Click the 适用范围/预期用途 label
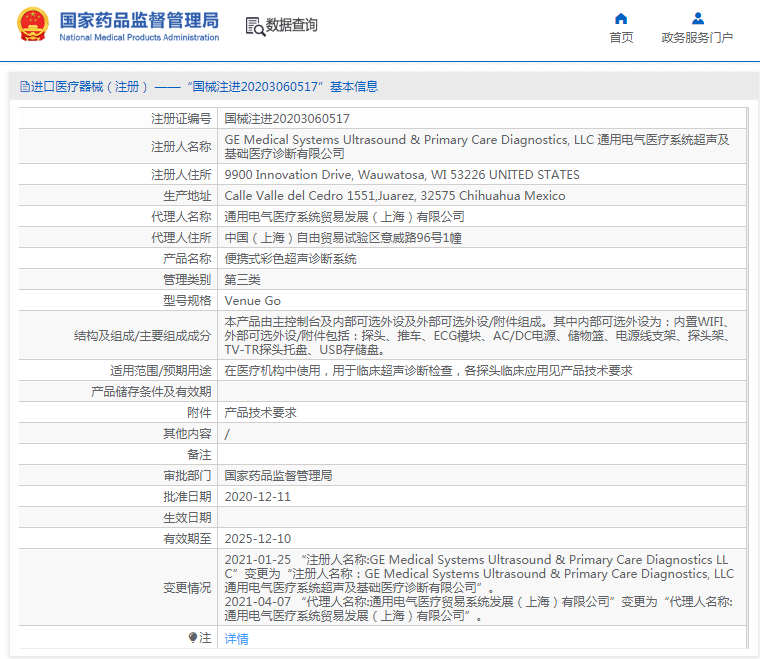The width and height of the screenshot is (760, 659). [160, 371]
